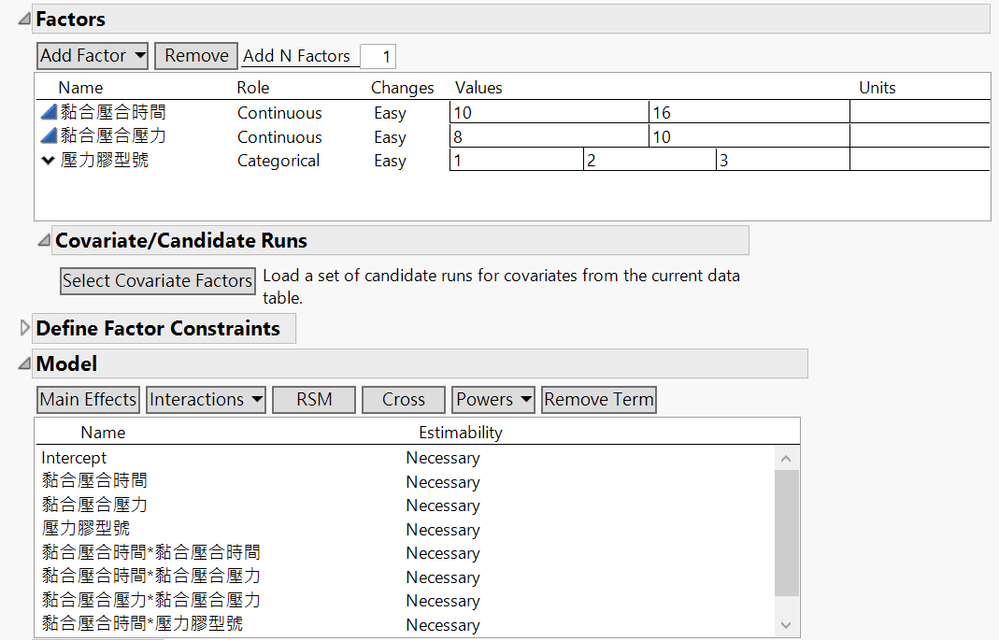
Task: Open the categorical factor chevron for 壓力膠型號
Action: click(x=49, y=160)
